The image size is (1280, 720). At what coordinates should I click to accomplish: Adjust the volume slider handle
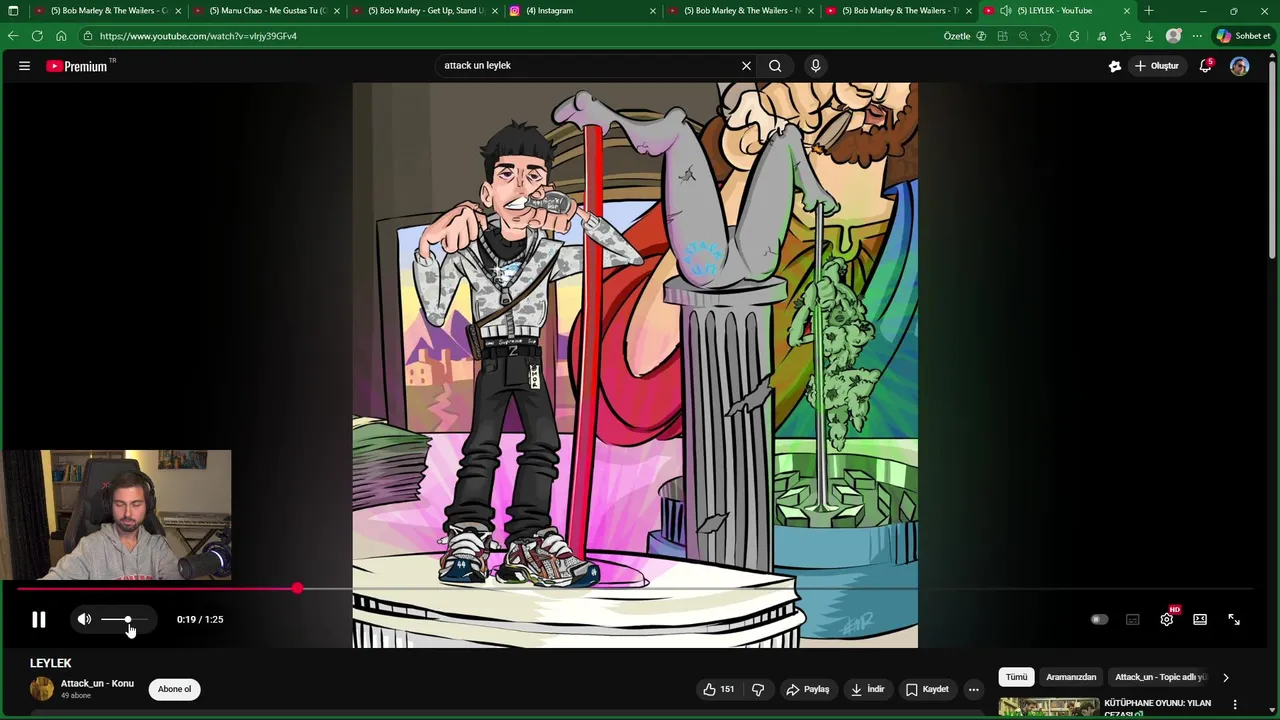(x=128, y=620)
